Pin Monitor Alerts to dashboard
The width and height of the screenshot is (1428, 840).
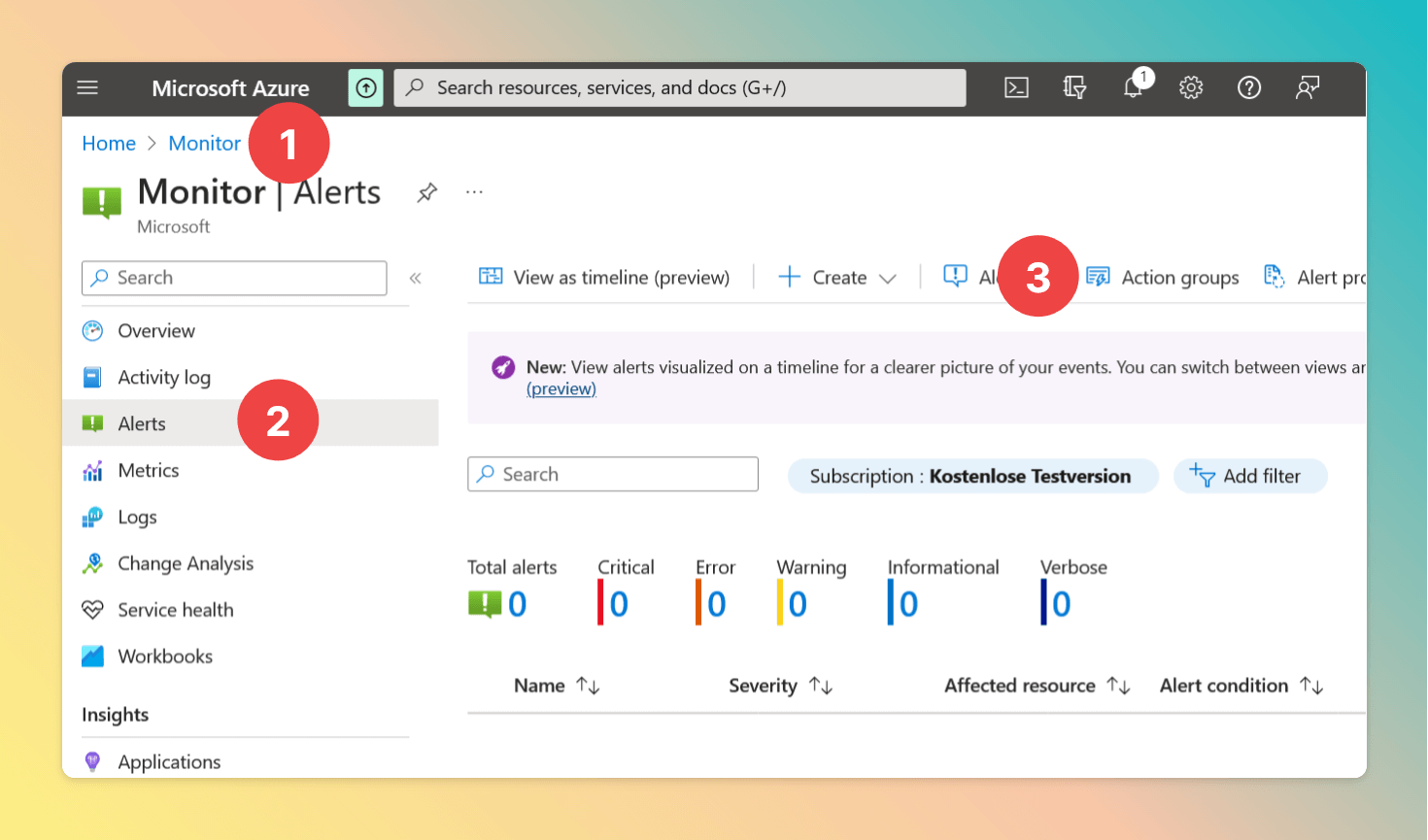tap(426, 192)
